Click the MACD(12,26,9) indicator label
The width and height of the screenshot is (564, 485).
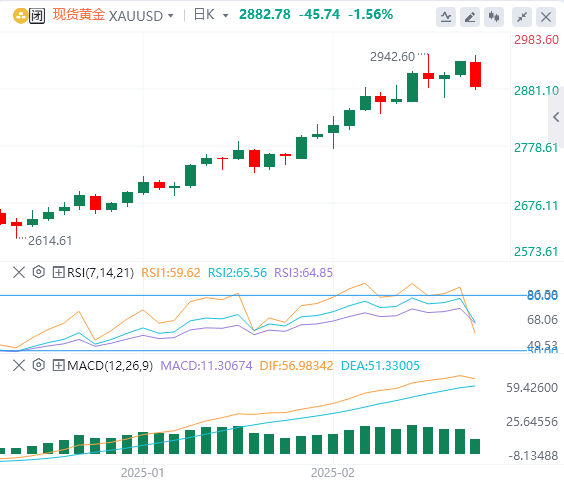[110, 366]
